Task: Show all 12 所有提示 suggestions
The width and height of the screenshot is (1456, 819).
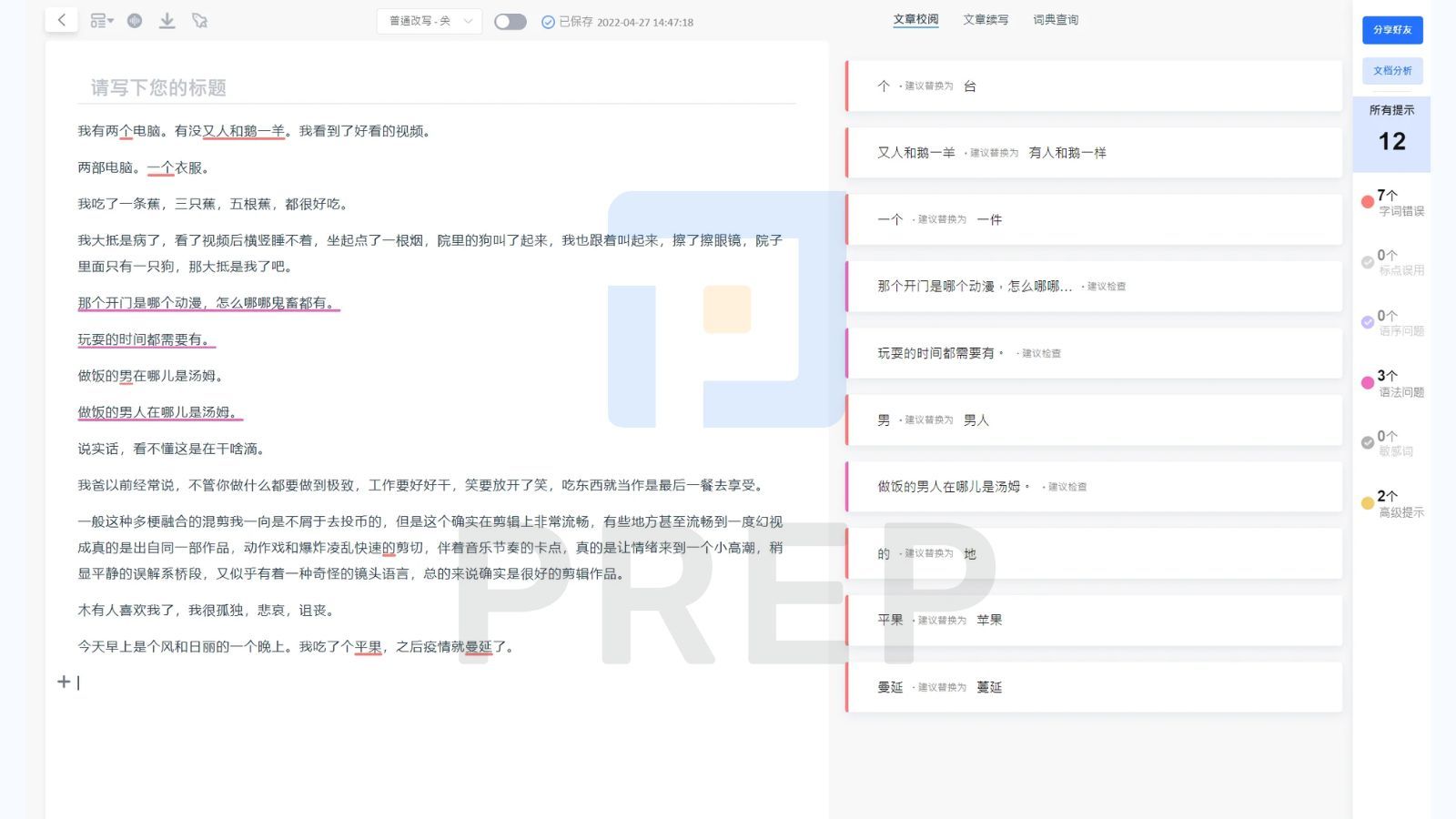Action: pos(1391,133)
